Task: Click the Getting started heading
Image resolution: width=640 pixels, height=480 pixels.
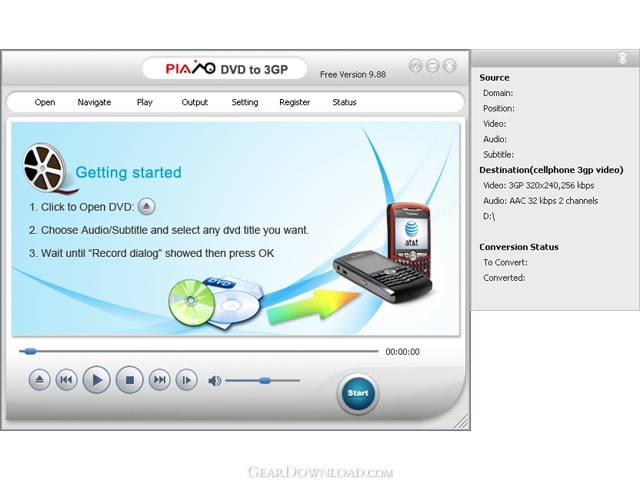Action: [128, 172]
